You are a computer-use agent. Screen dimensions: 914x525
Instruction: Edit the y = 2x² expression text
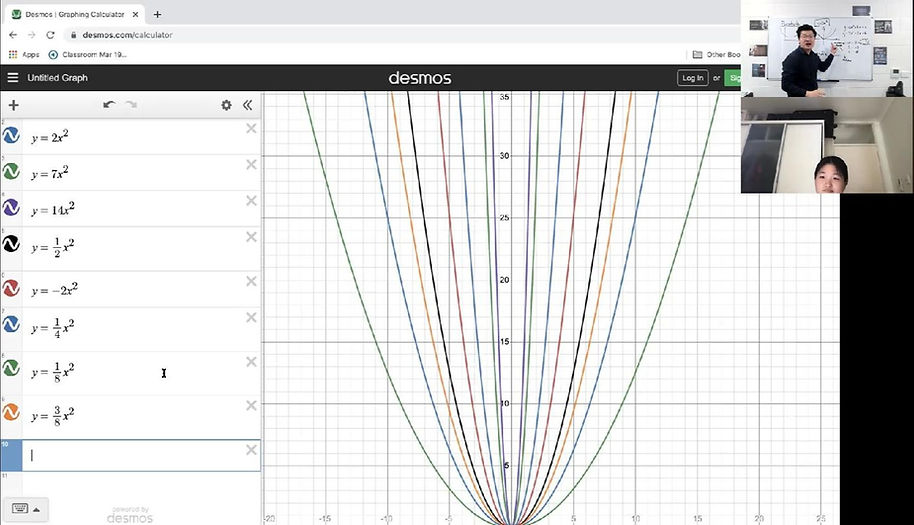click(50, 137)
